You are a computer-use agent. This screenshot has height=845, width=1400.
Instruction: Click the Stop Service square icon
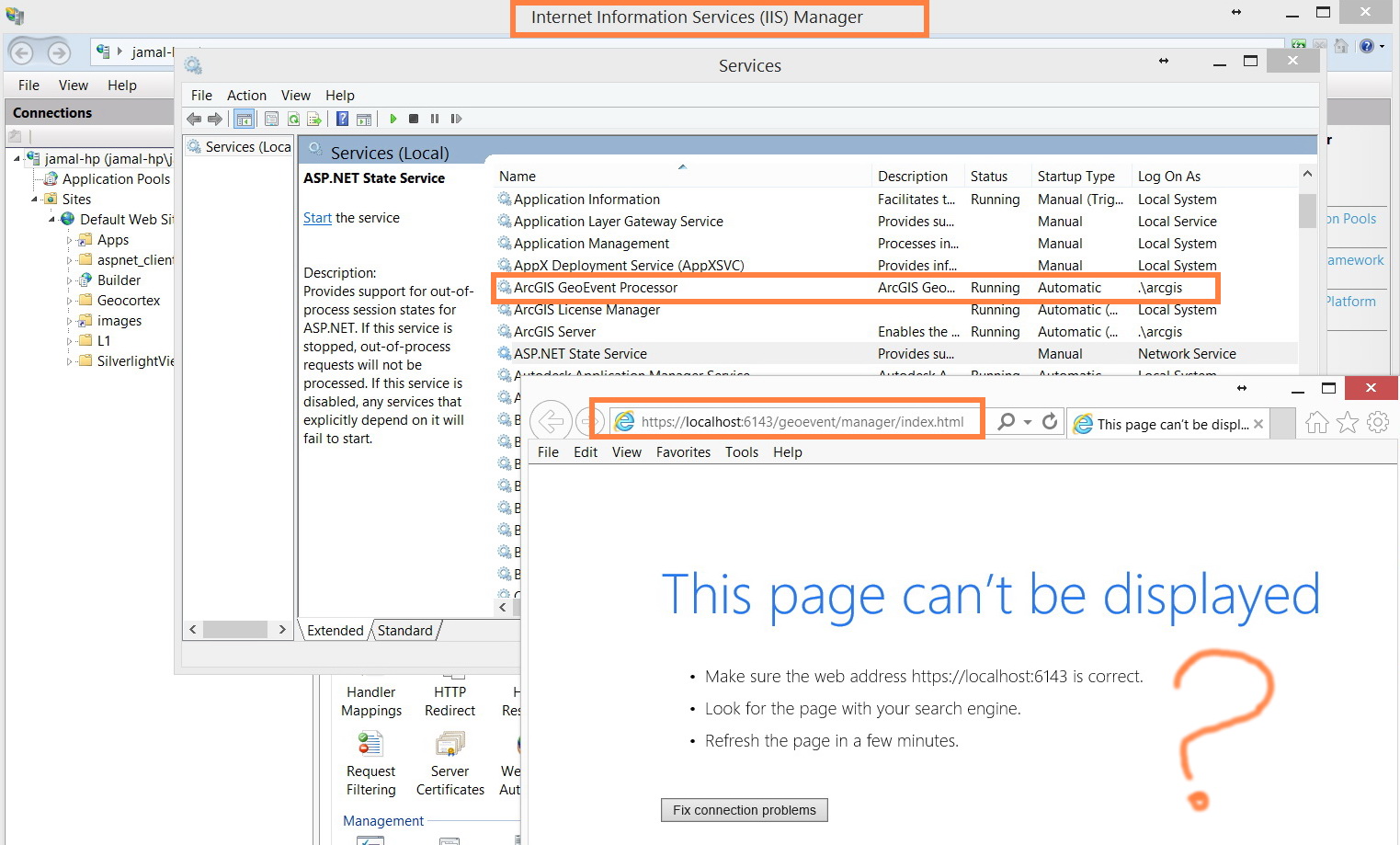[x=414, y=119]
